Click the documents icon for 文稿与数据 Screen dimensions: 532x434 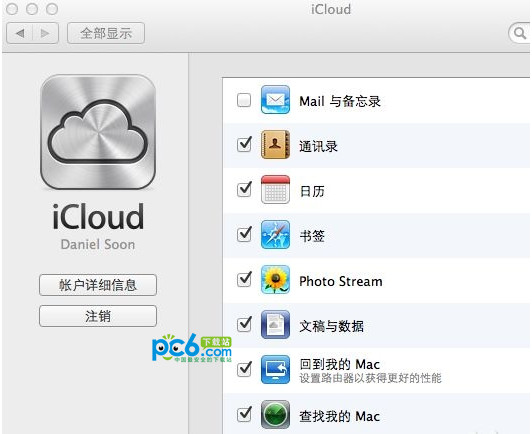275,325
